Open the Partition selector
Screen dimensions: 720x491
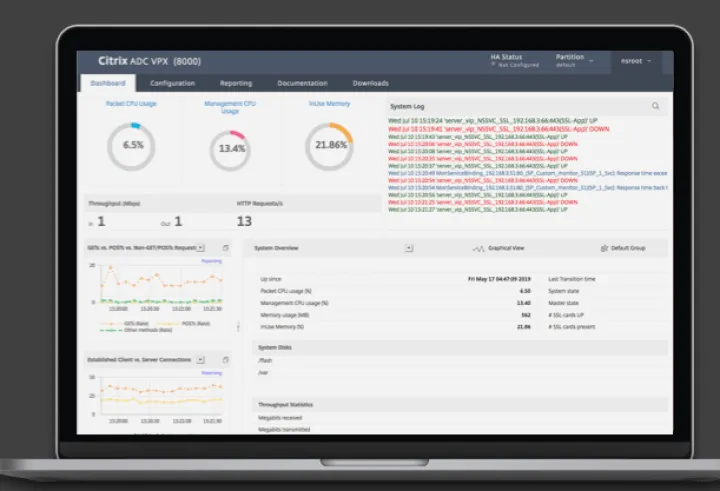pyautogui.click(x=573, y=61)
